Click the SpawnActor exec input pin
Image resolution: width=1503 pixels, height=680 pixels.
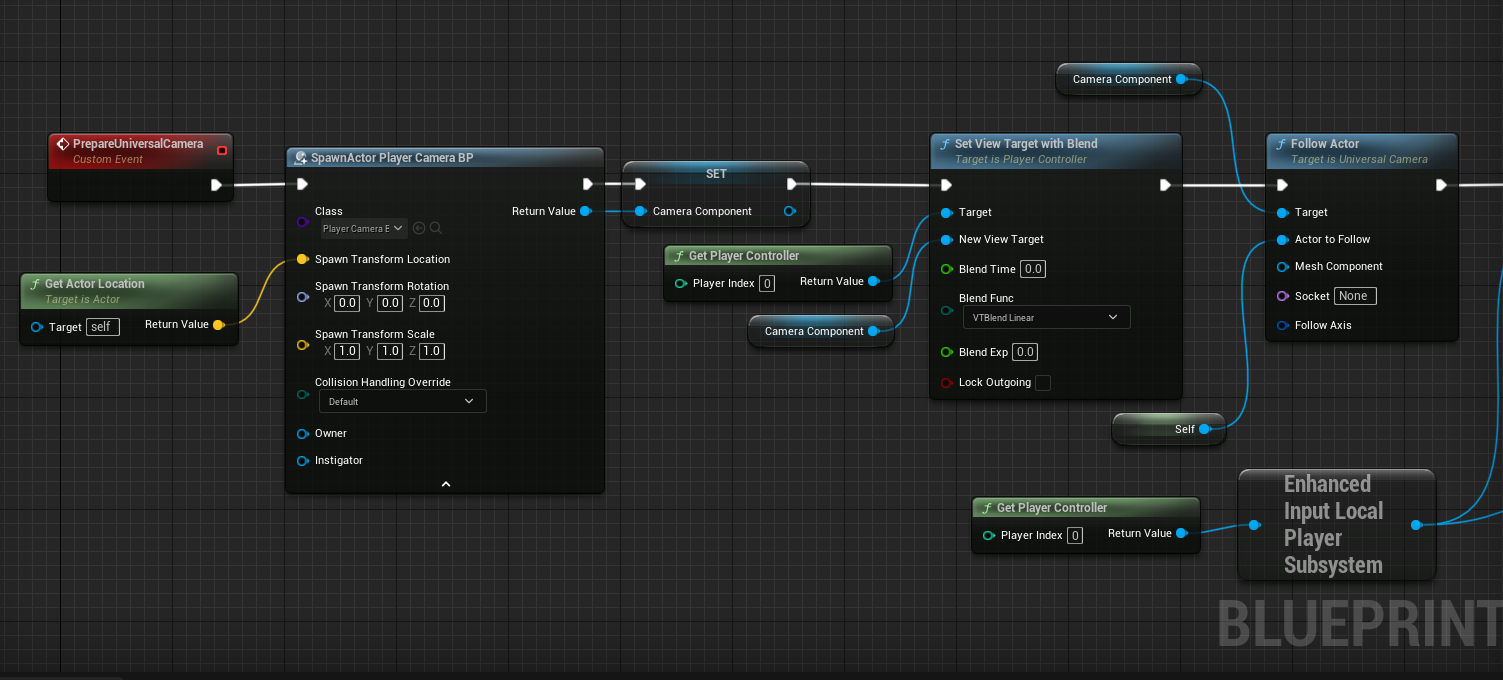(302, 184)
